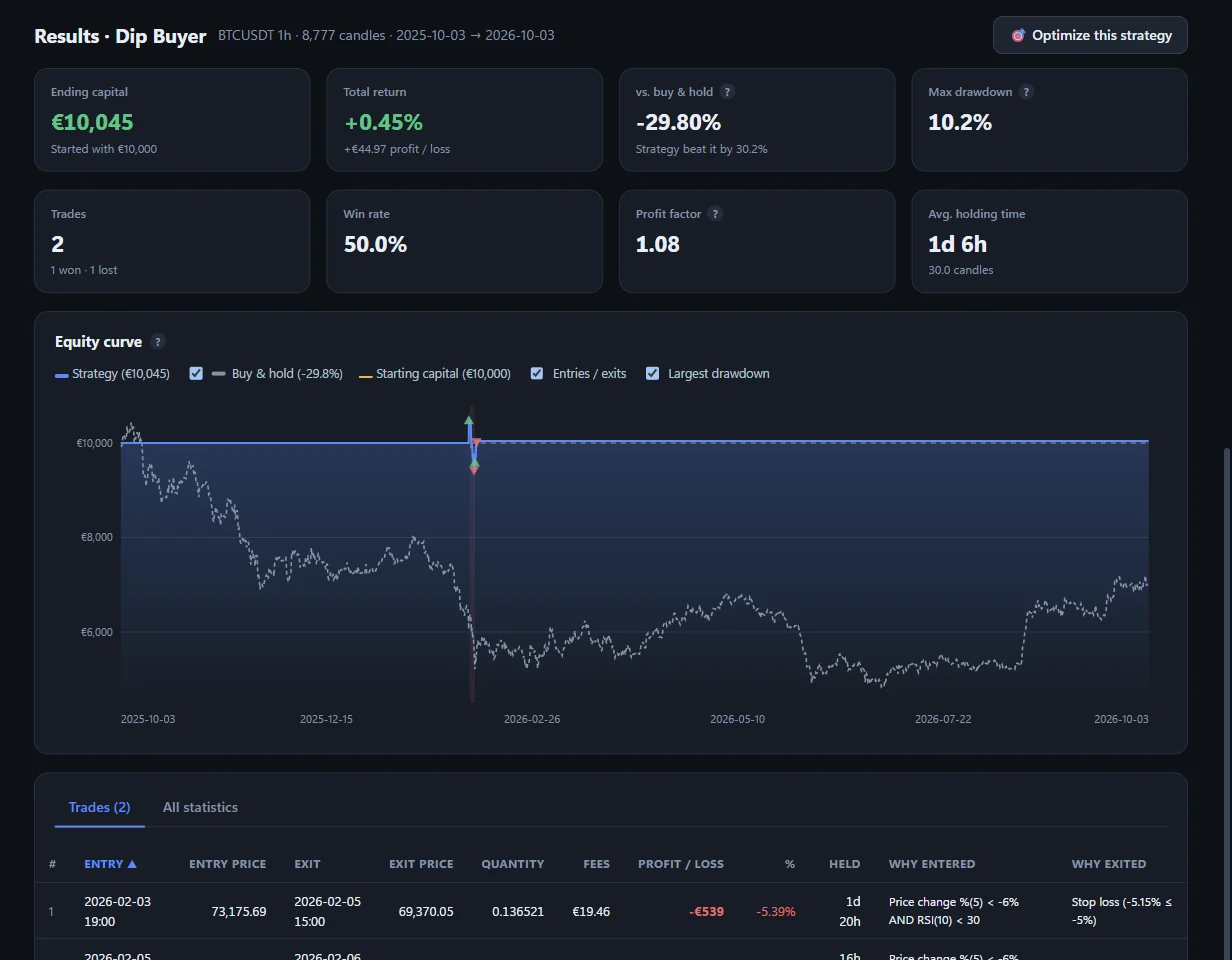The height and width of the screenshot is (960, 1232).
Task: Sort by EXIT PRICE column header
Action: [421, 864]
